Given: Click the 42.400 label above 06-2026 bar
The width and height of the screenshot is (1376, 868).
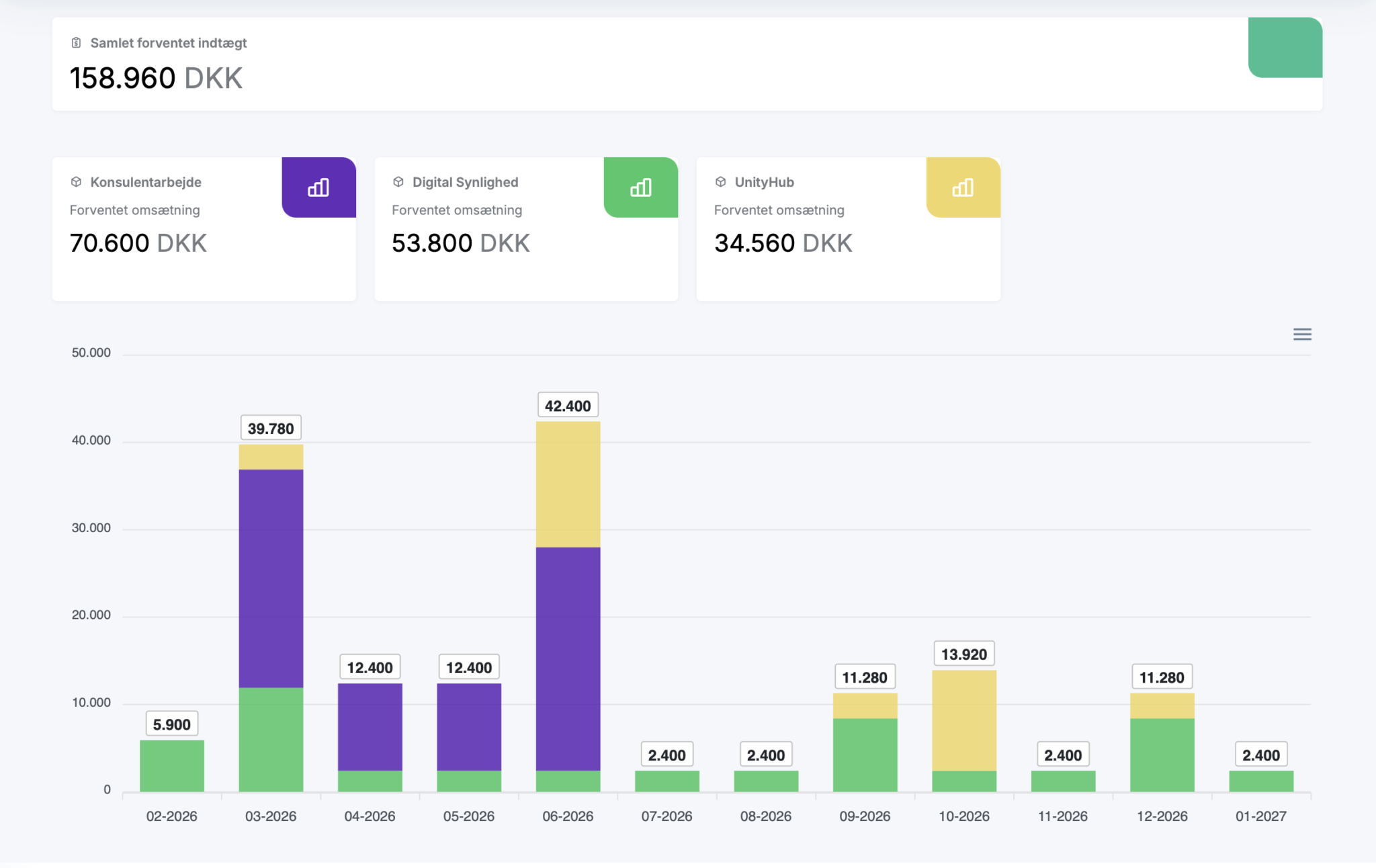Looking at the screenshot, I should [568, 406].
